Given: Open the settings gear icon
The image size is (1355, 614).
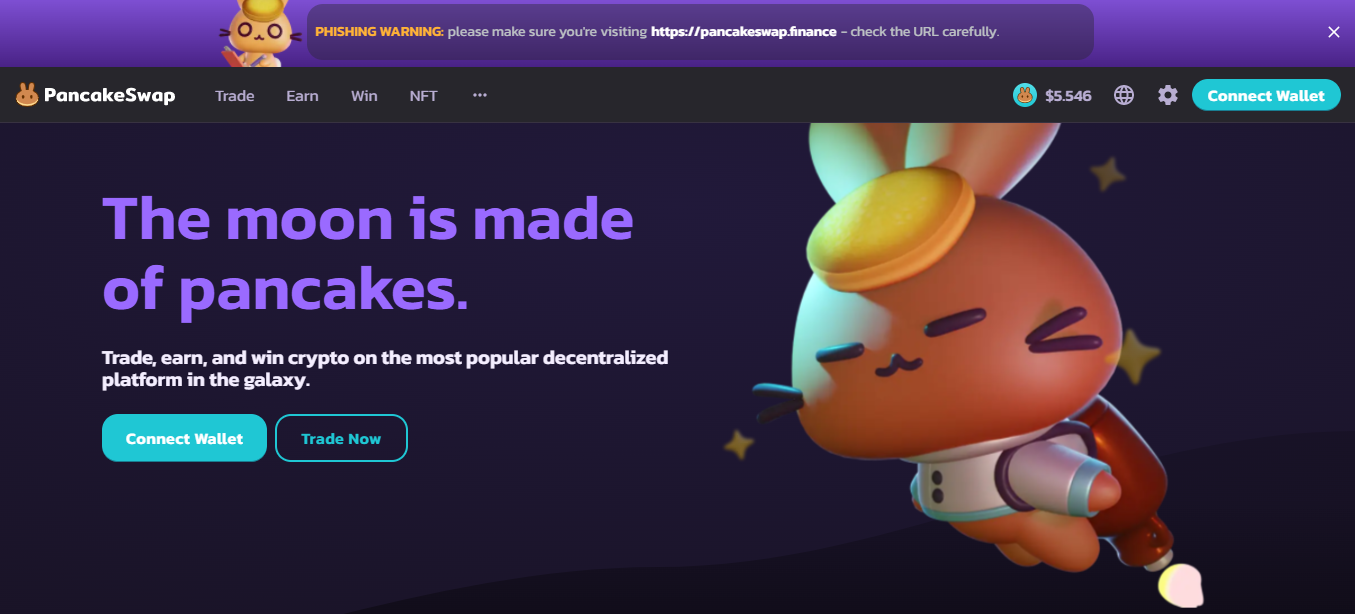Looking at the screenshot, I should coord(1168,95).
